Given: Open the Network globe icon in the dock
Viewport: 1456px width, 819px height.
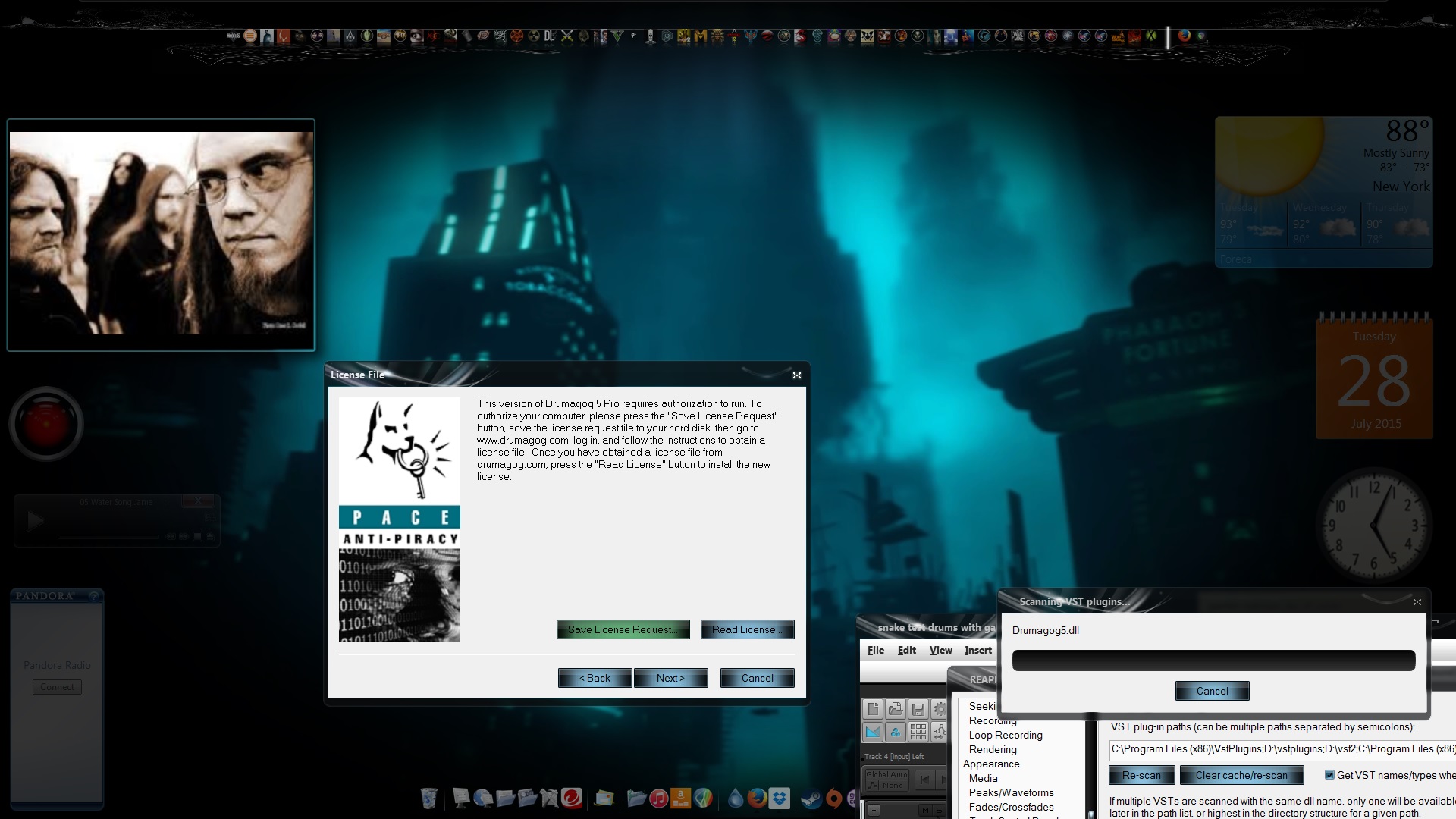Looking at the screenshot, I should [483, 798].
